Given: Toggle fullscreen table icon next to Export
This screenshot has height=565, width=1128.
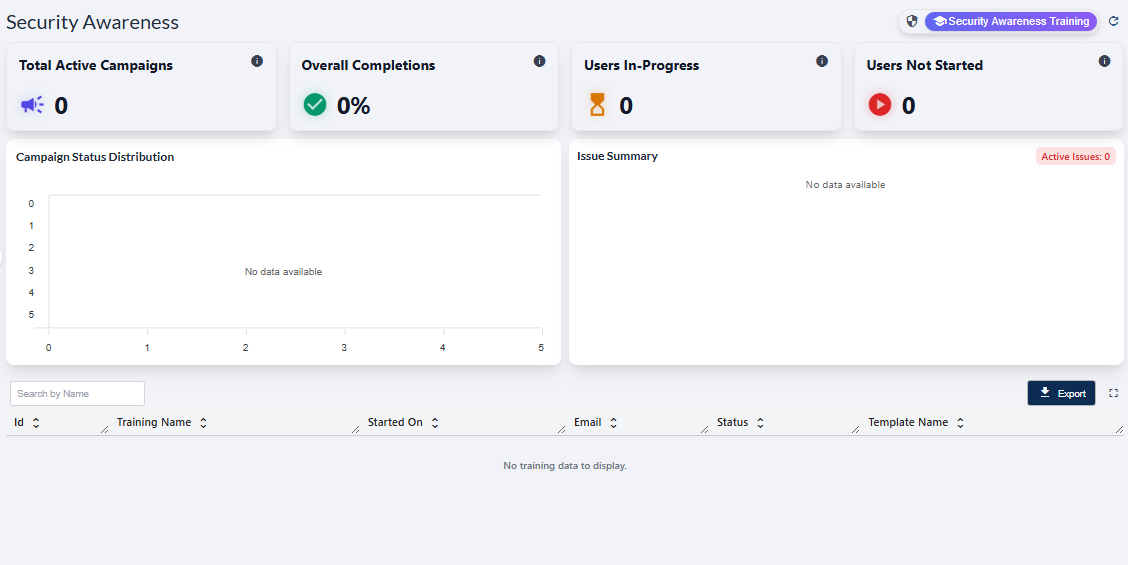Looking at the screenshot, I should 1113,393.
